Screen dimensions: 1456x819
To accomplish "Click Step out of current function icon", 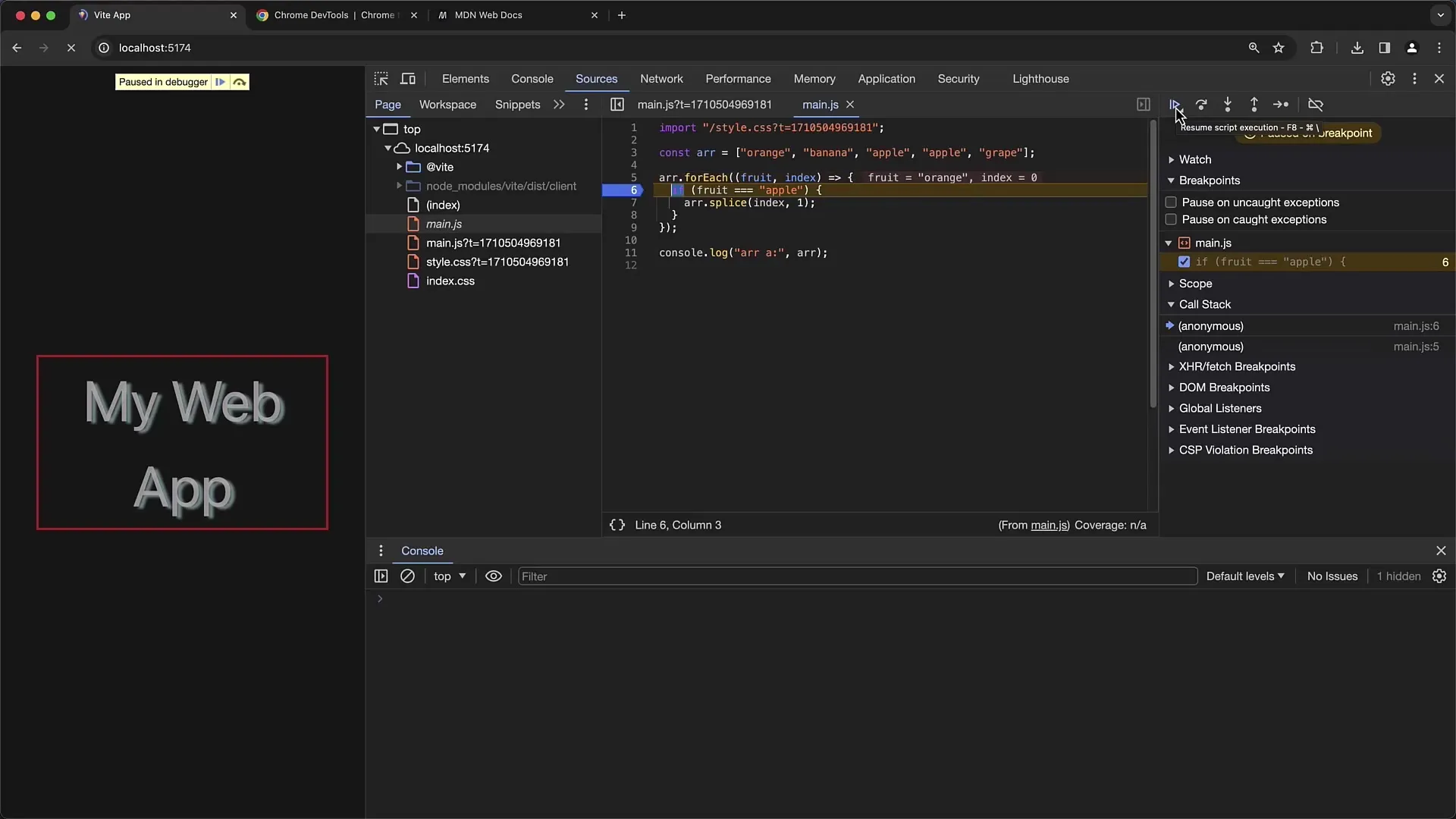I will tap(1254, 105).
